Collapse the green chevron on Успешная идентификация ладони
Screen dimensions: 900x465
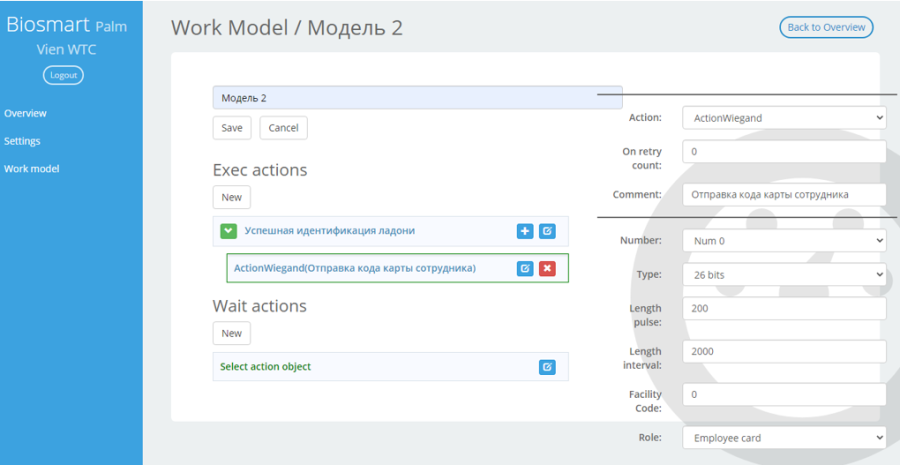tap(228, 231)
